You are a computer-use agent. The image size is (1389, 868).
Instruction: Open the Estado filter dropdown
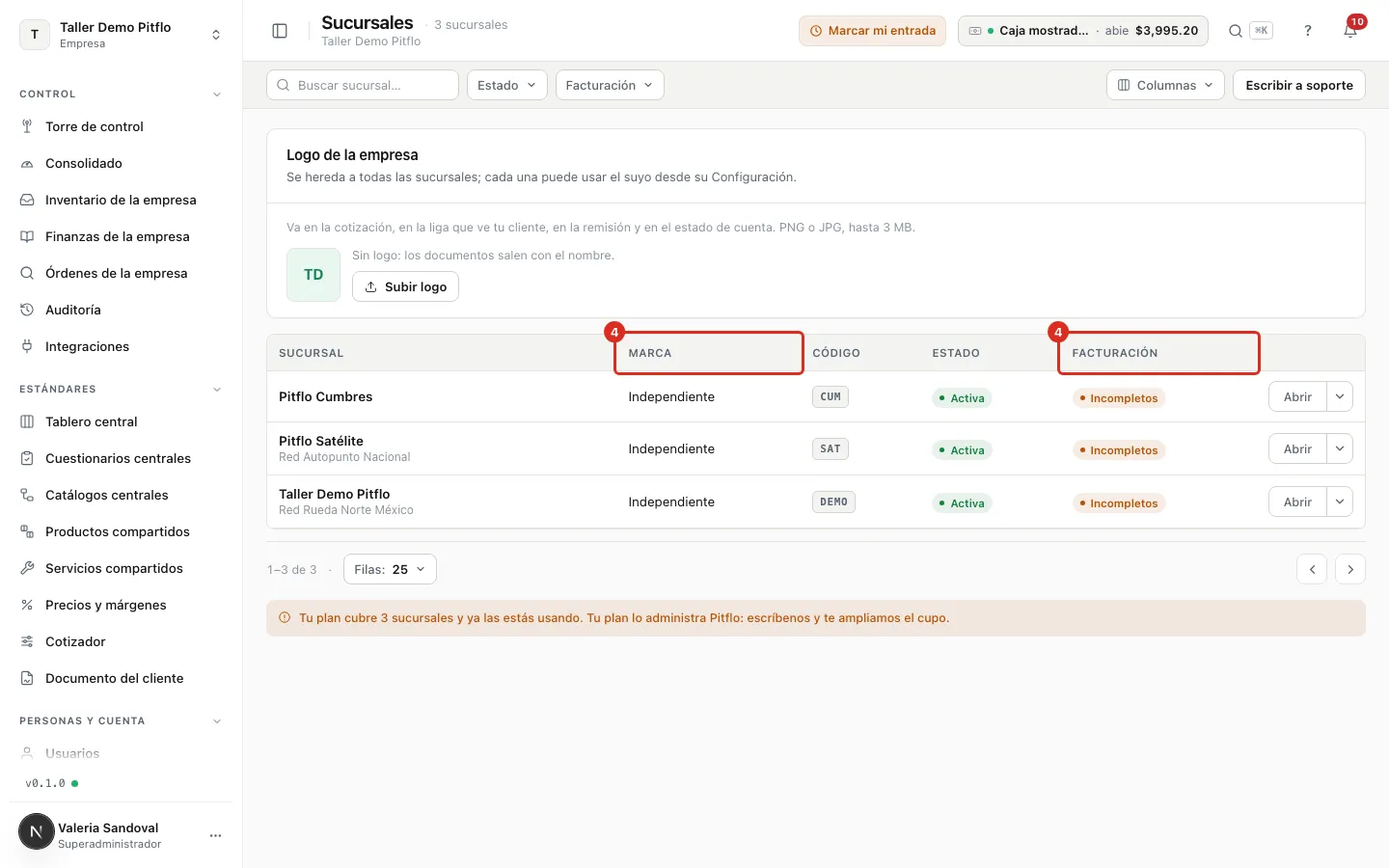(507, 85)
